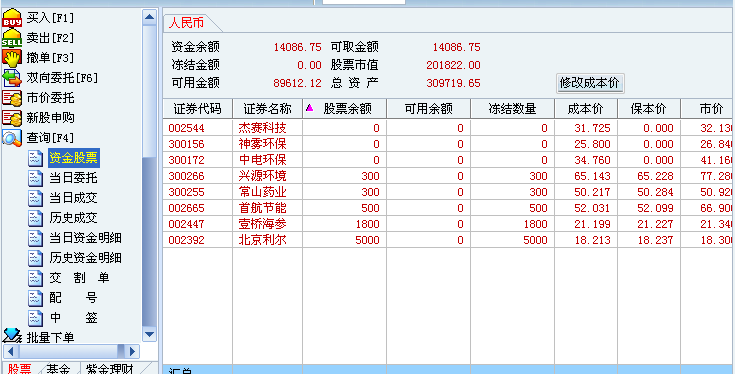The image size is (735, 374).
Task: Click the document icon beside 资金股票
Action: (x=36, y=158)
